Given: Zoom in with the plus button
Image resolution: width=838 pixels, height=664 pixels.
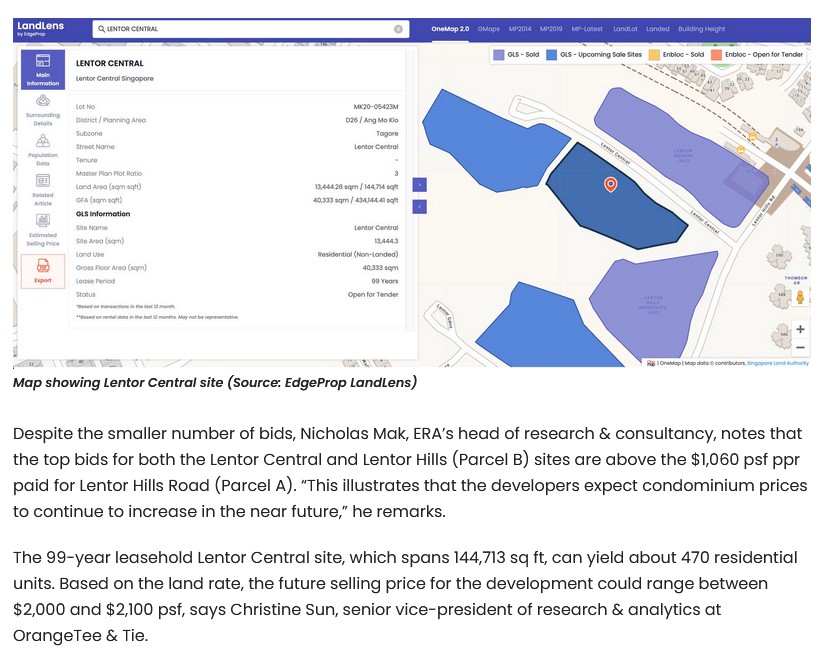Looking at the screenshot, I should [x=800, y=329].
